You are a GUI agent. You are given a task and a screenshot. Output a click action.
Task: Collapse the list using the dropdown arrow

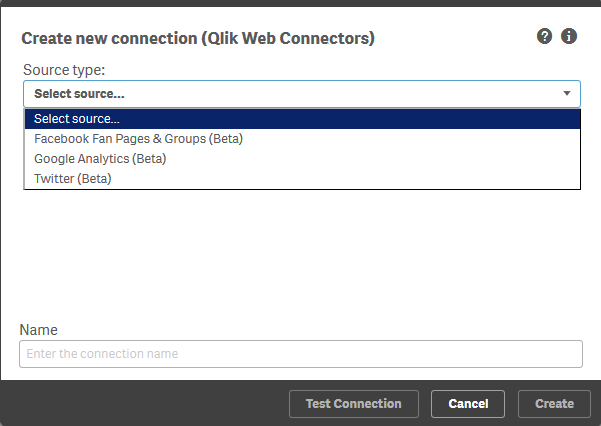click(x=567, y=93)
